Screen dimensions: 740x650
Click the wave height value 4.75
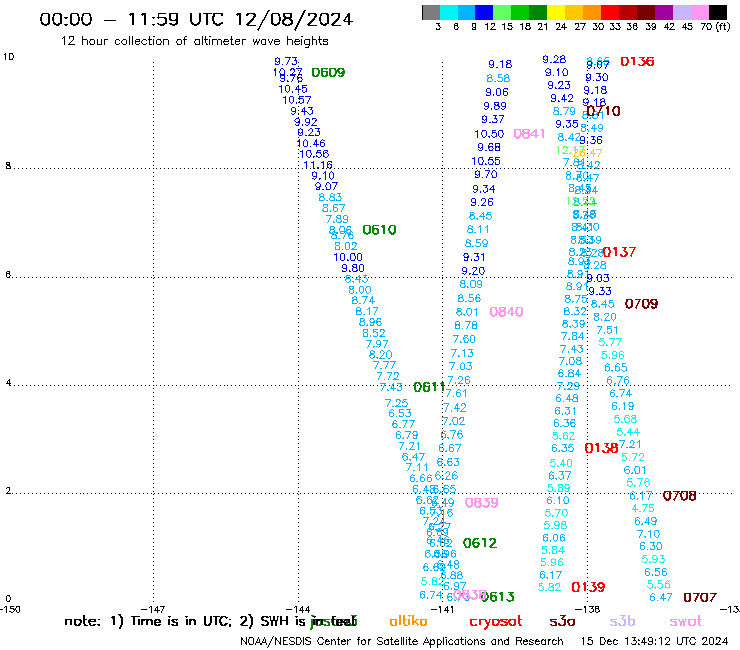tap(643, 508)
